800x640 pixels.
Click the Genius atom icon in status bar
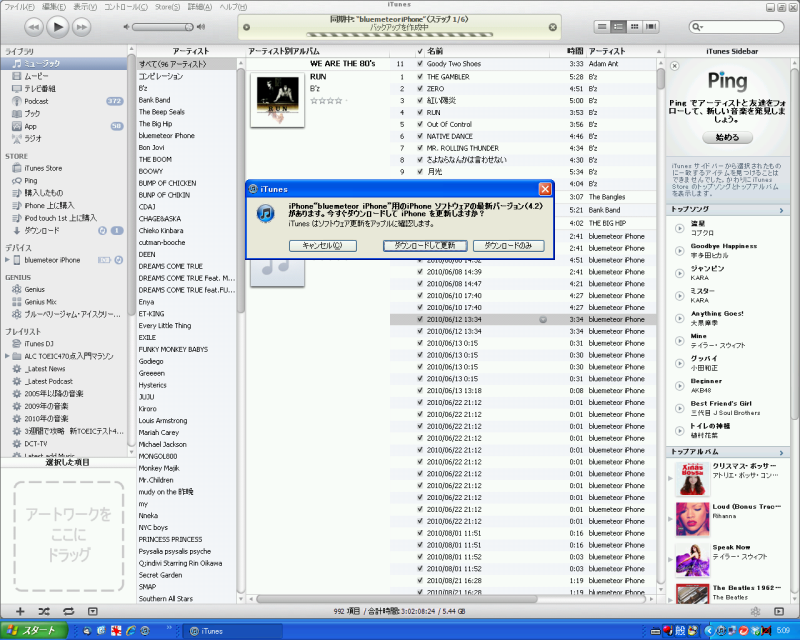point(756,611)
